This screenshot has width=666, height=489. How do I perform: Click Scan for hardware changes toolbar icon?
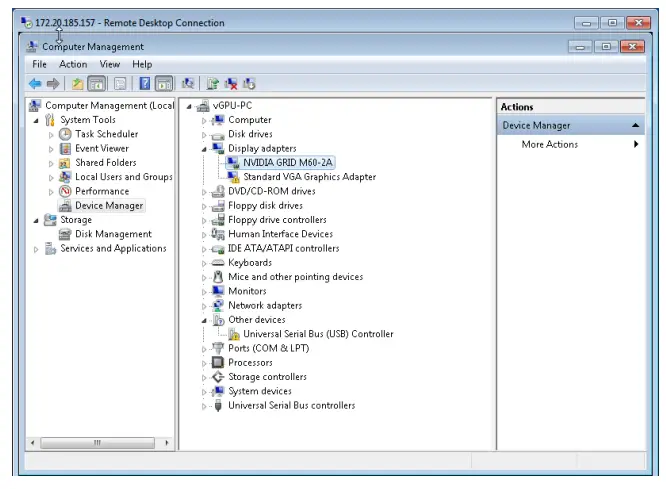tap(188, 84)
